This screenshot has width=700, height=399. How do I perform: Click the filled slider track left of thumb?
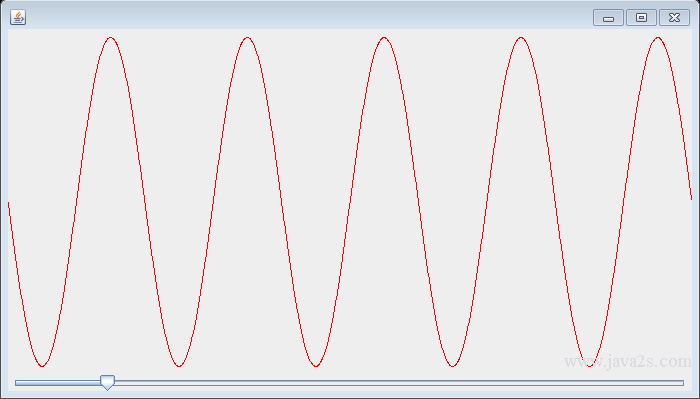pos(58,383)
